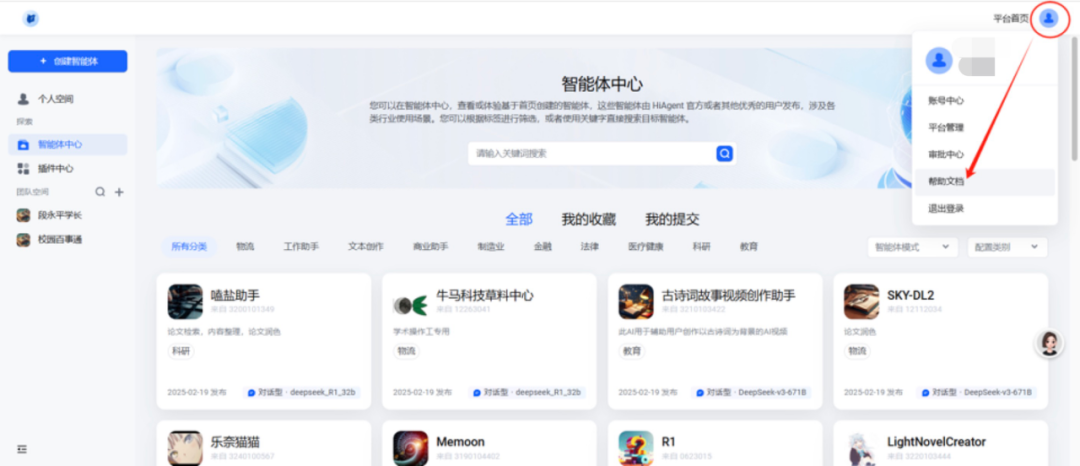Open the 插件中心 sidebar item
Image resolution: width=1080 pixels, height=466 pixels.
tap(55, 169)
